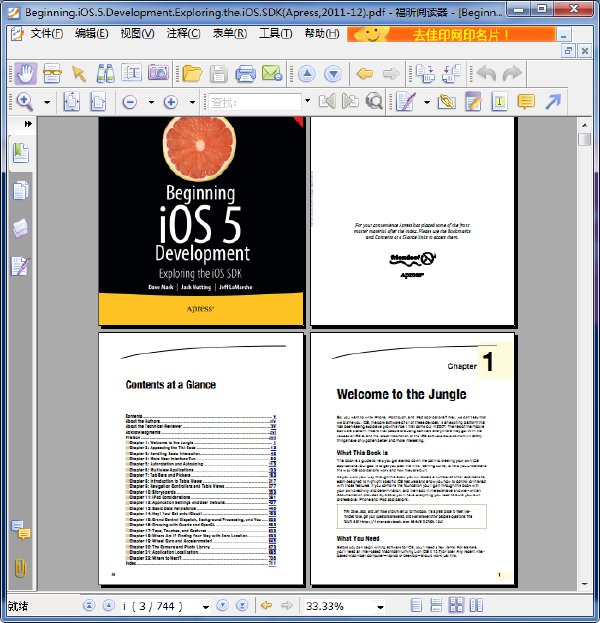Screen dimensions: 600x623
Task: Click the magnifier search options icon
Action: tap(374, 102)
